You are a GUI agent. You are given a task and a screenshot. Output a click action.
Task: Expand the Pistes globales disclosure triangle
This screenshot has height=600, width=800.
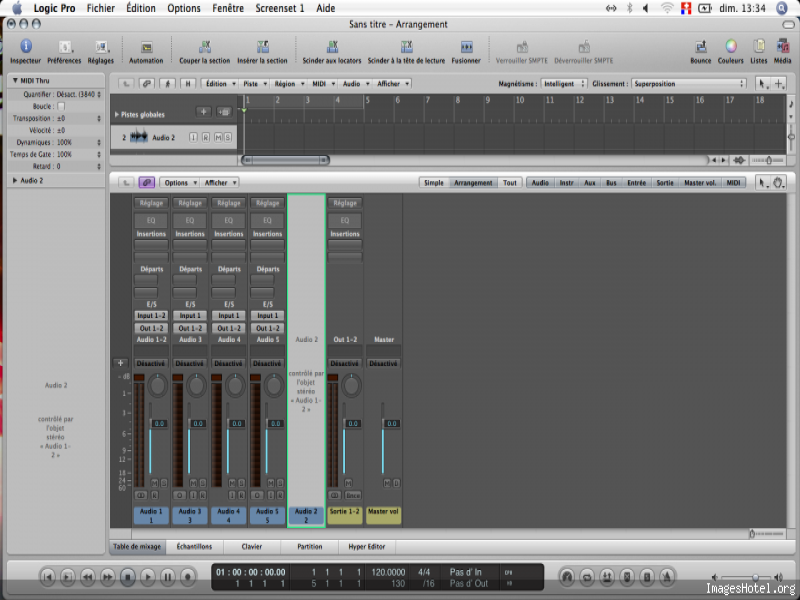pos(116,114)
